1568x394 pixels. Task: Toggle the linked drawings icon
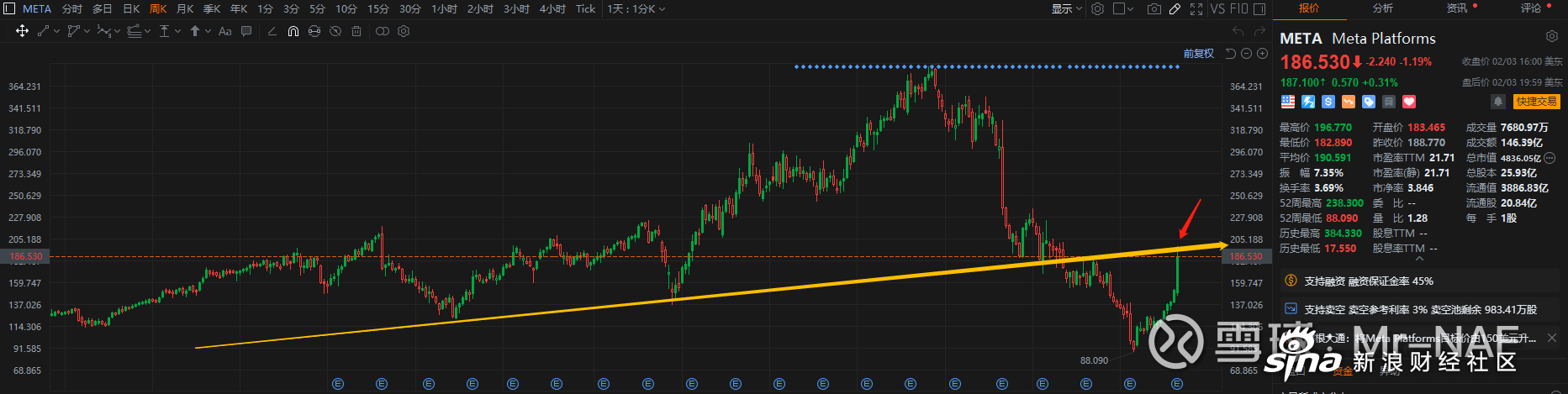tap(382, 31)
